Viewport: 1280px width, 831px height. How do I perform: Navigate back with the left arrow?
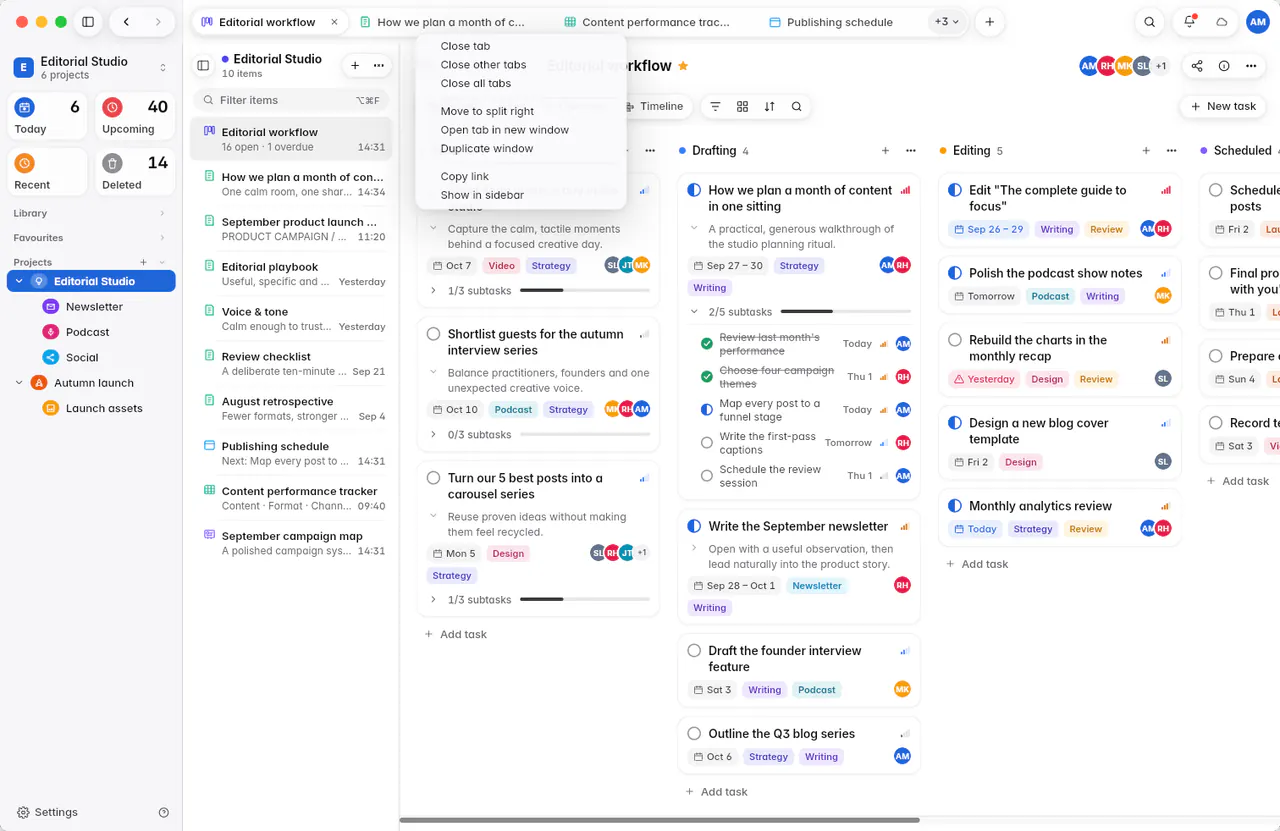click(x=126, y=22)
